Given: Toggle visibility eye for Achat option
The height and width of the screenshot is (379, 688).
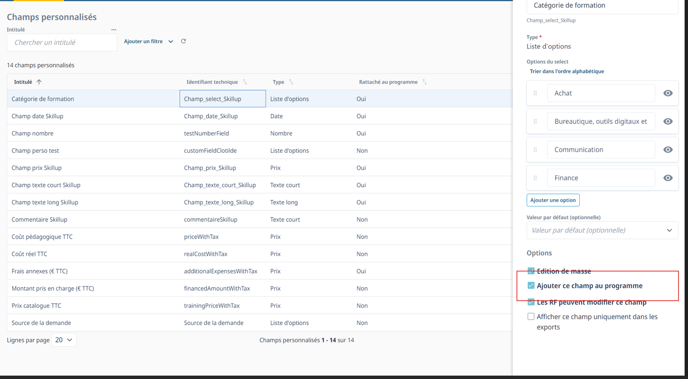Looking at the screenshot, I should coord(668,93).
